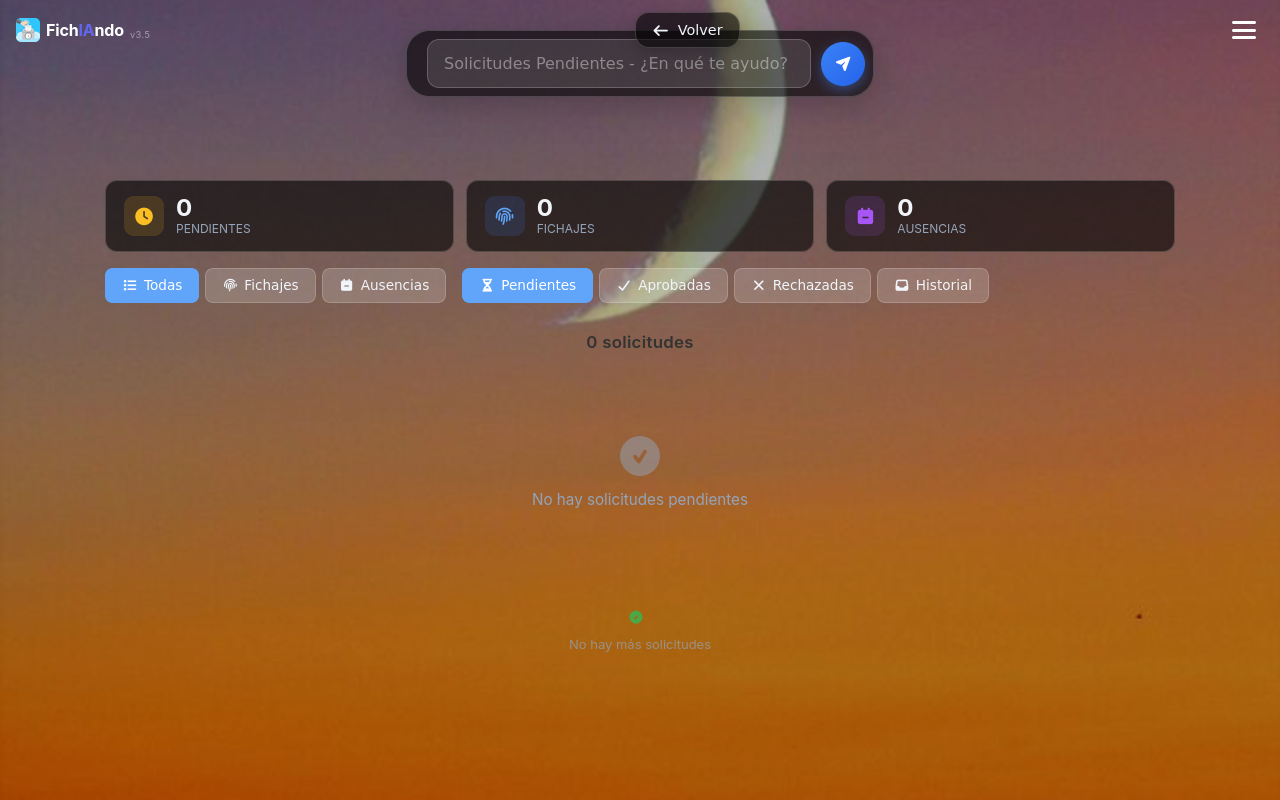Click the purple calendar Ausencias icon
The image size is (1280, 800).
click(865, 216)
